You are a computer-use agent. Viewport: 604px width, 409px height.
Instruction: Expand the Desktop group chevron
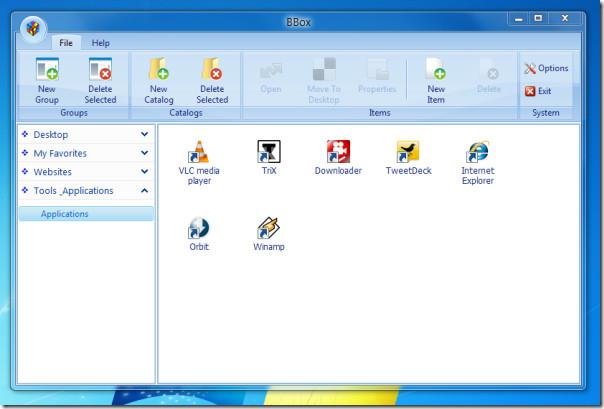point(144,134)
